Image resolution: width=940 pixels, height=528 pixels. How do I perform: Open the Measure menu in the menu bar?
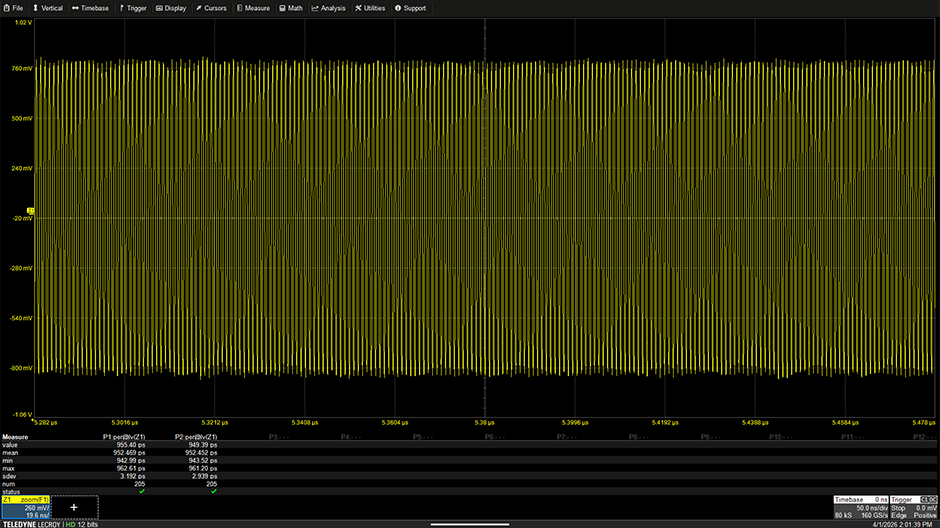(x=253, y=8)
